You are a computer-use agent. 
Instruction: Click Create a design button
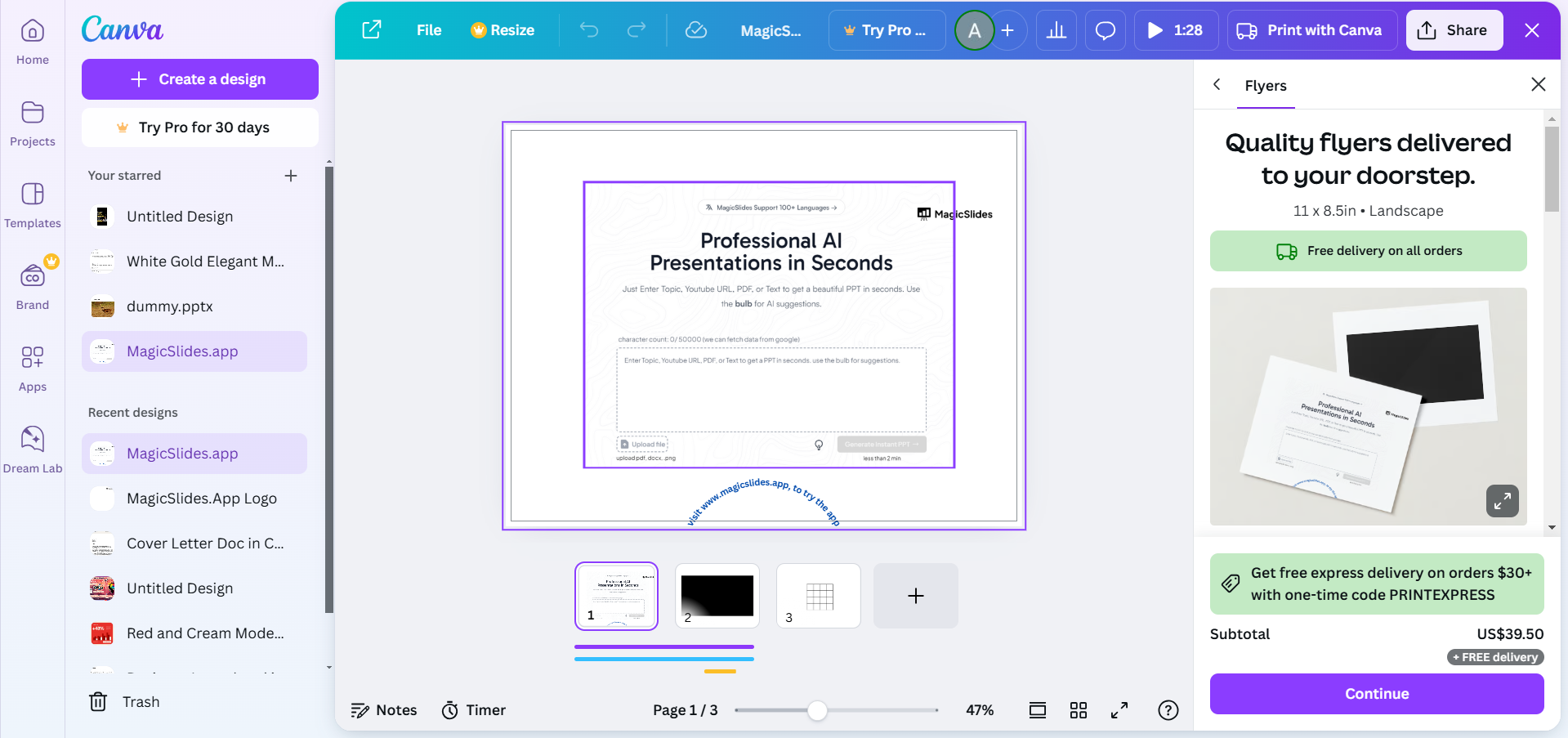coord(200,79)
